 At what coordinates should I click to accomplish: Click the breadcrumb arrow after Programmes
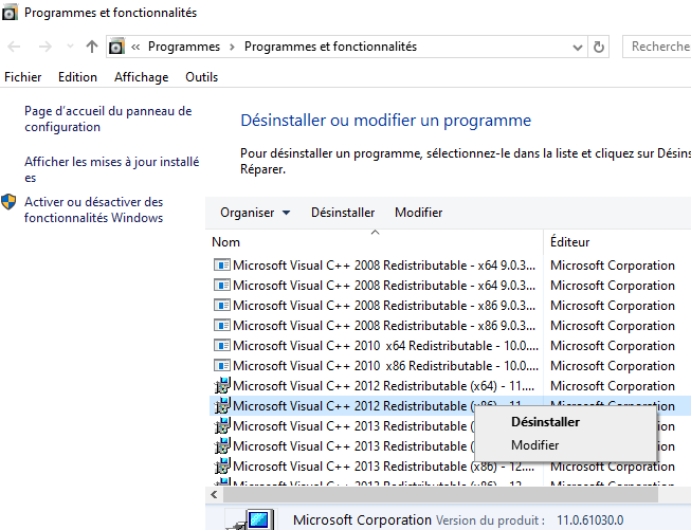(232, 47)
